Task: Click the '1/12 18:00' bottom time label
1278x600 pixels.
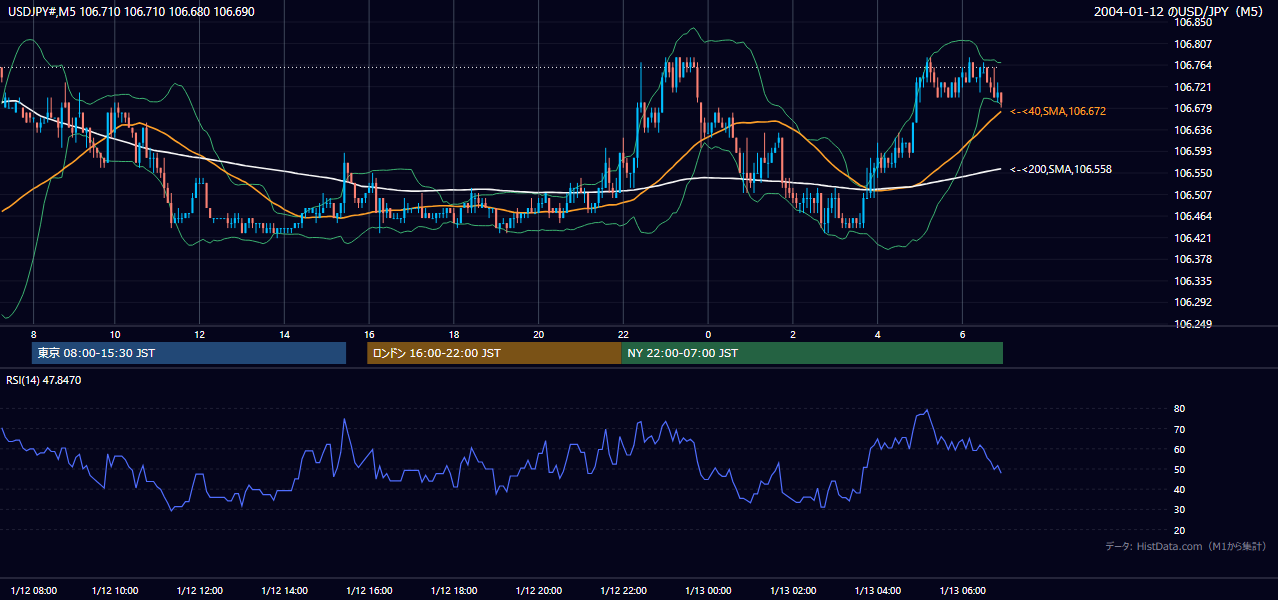Action: (454, 590)
